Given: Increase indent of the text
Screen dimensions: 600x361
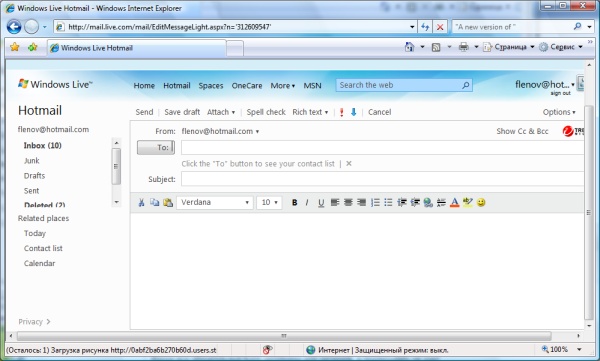Looking at the screenshot, I should [x=415, y=202].
